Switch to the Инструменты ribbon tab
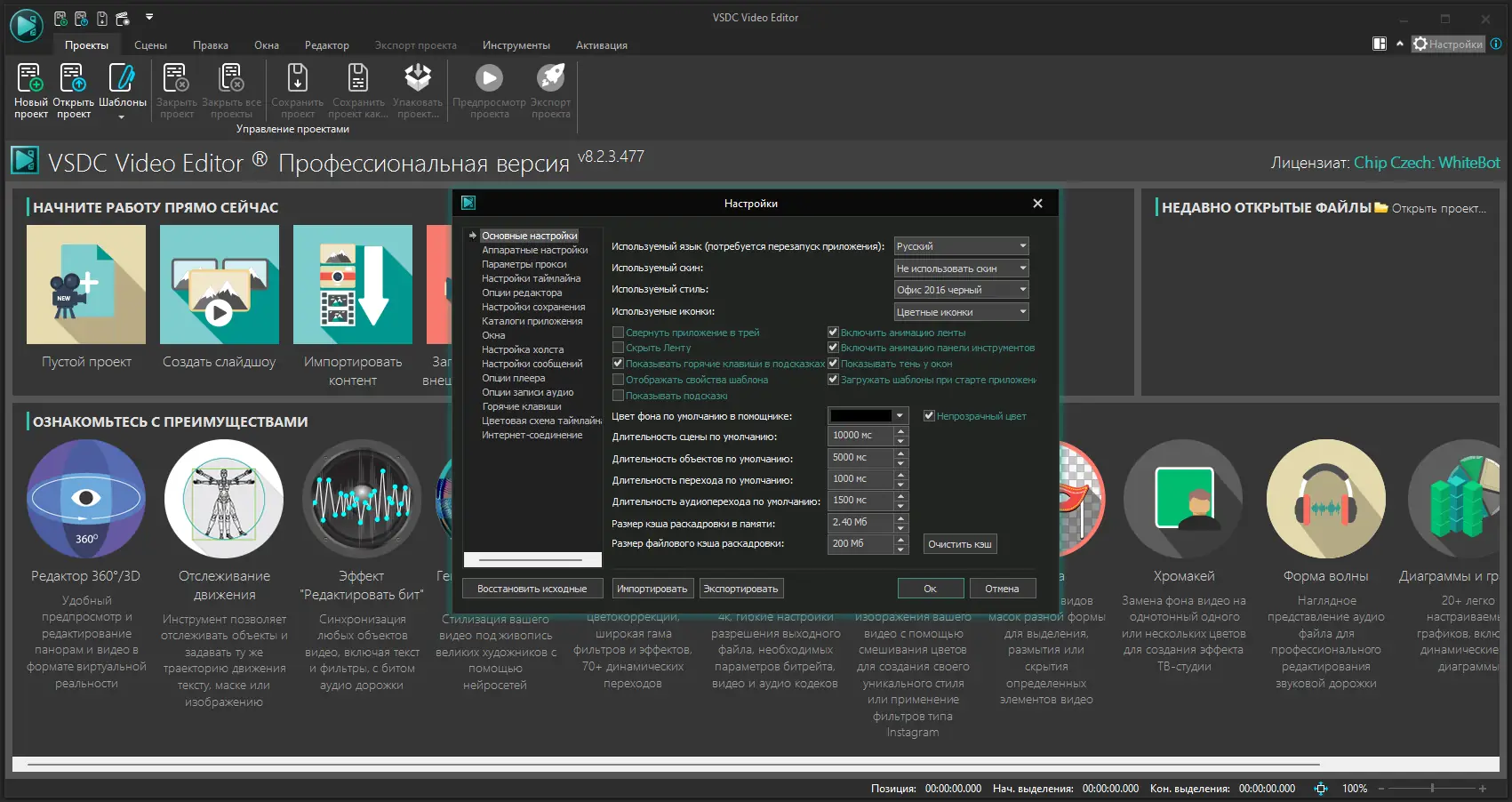1512x802 pixels. (x=516, y=45)
